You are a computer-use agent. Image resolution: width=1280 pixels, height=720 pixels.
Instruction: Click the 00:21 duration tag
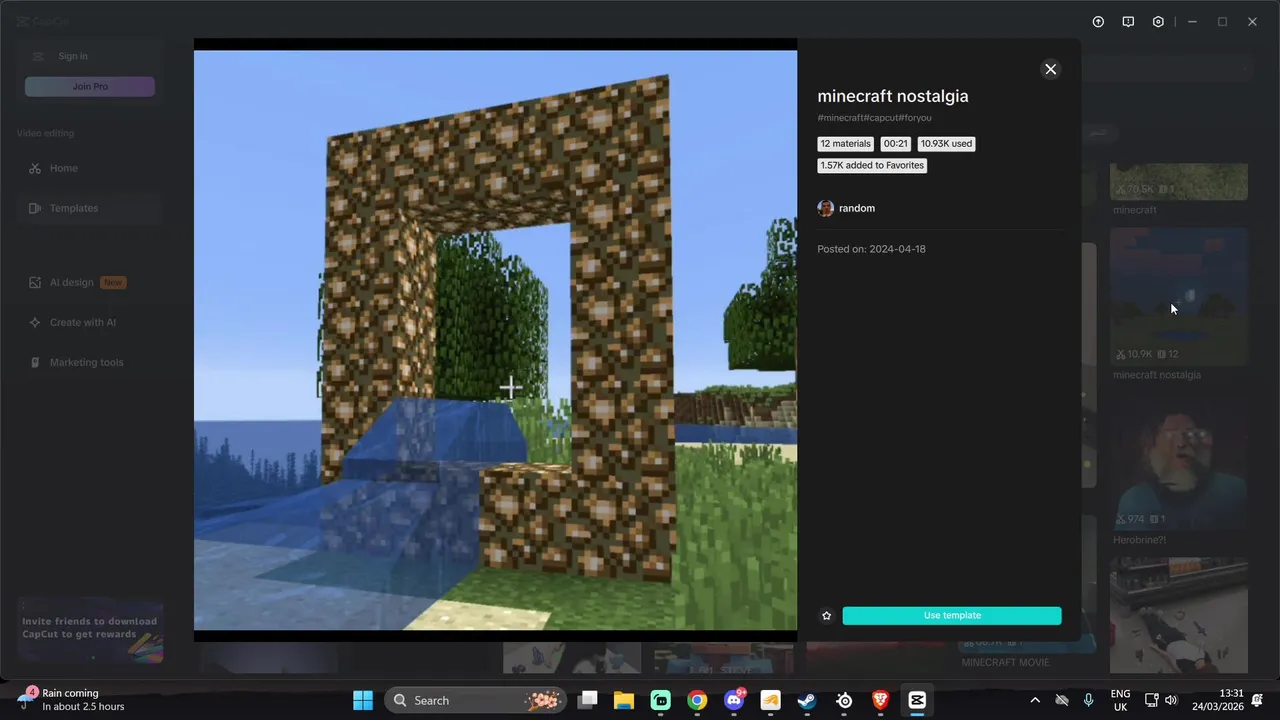point(896,144)
